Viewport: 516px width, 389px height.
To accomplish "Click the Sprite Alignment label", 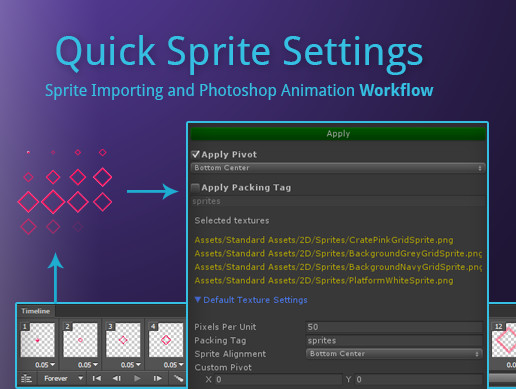I will coord(230,354).
